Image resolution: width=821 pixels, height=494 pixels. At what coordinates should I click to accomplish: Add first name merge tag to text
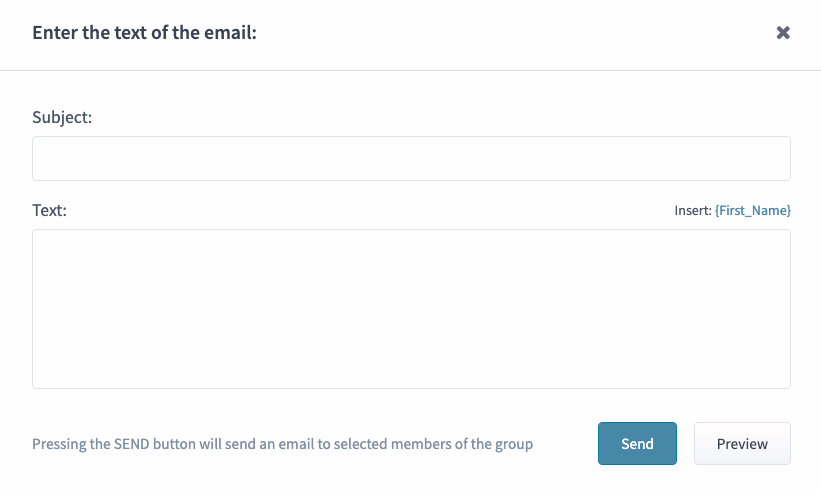[x=752, y=211]
